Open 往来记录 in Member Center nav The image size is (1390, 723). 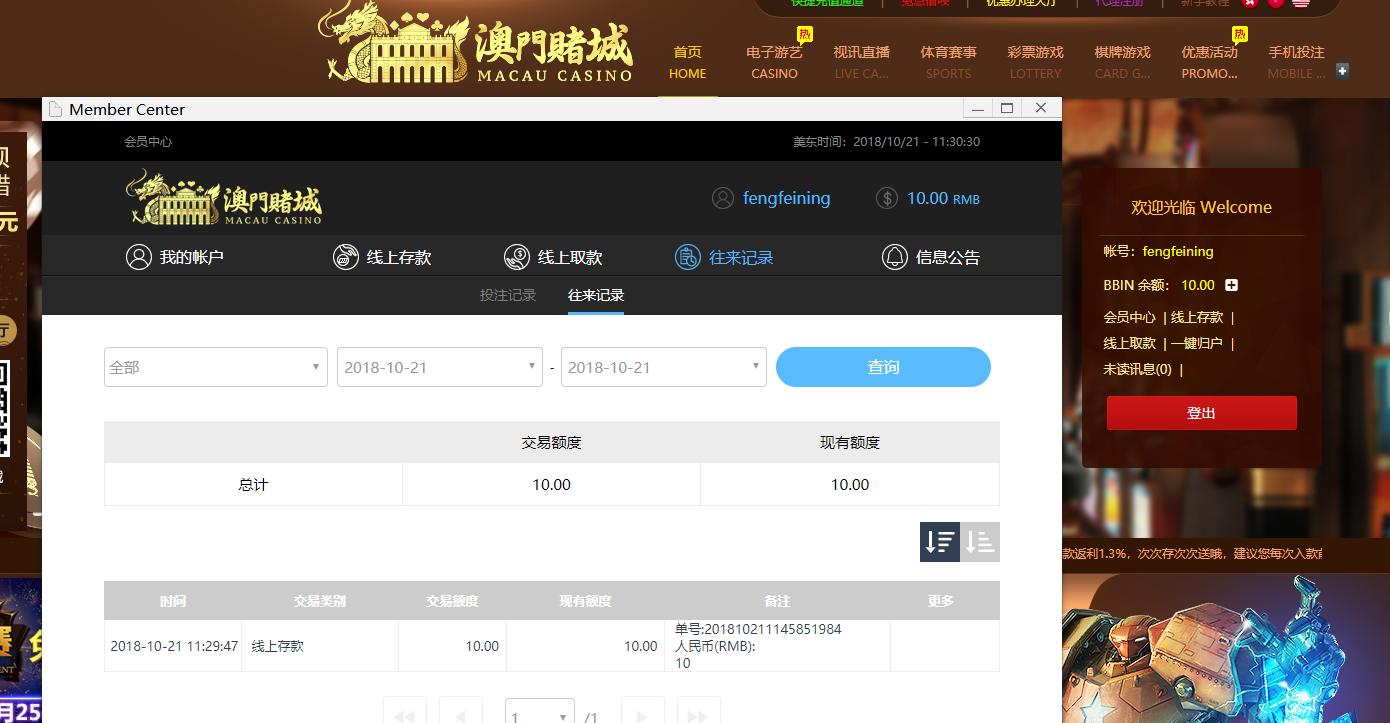point(724,257)
